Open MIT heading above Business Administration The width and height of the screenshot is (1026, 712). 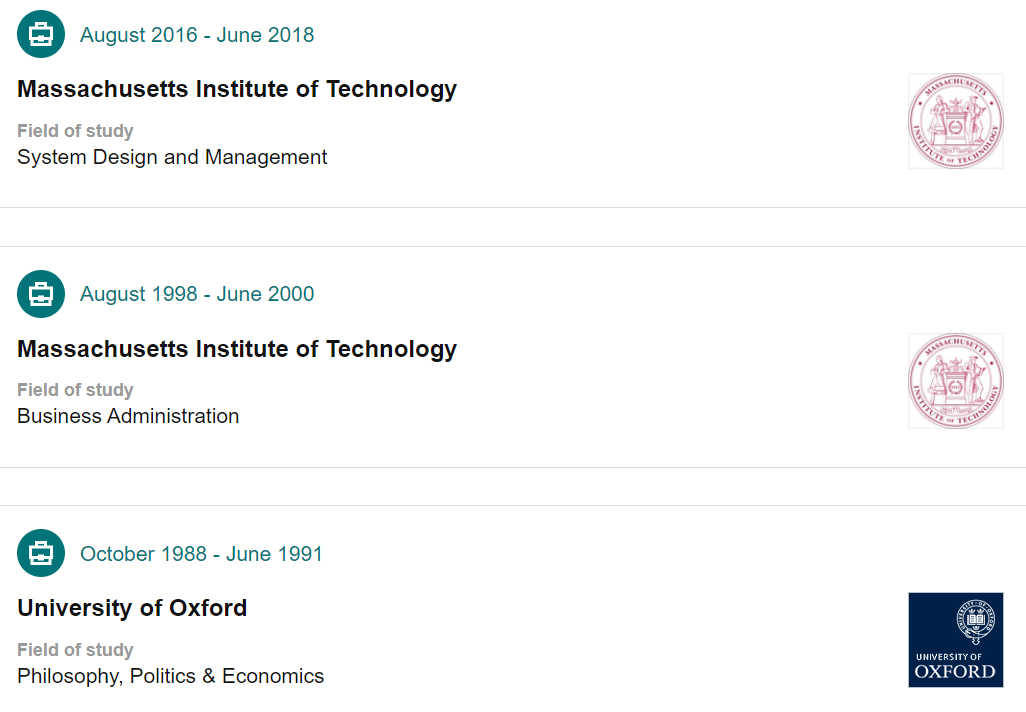click(x=237, y=349)
